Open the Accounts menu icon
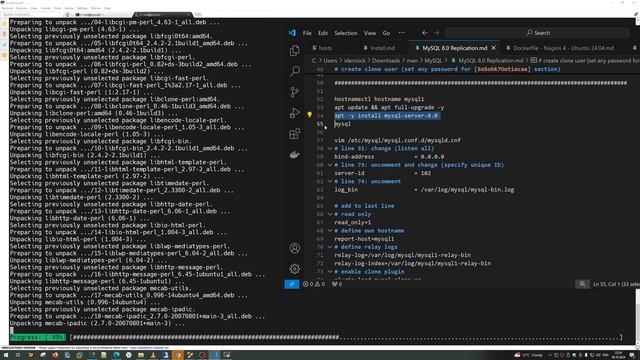The width and height of the screenshot is (640, 360). pos(294,248)
